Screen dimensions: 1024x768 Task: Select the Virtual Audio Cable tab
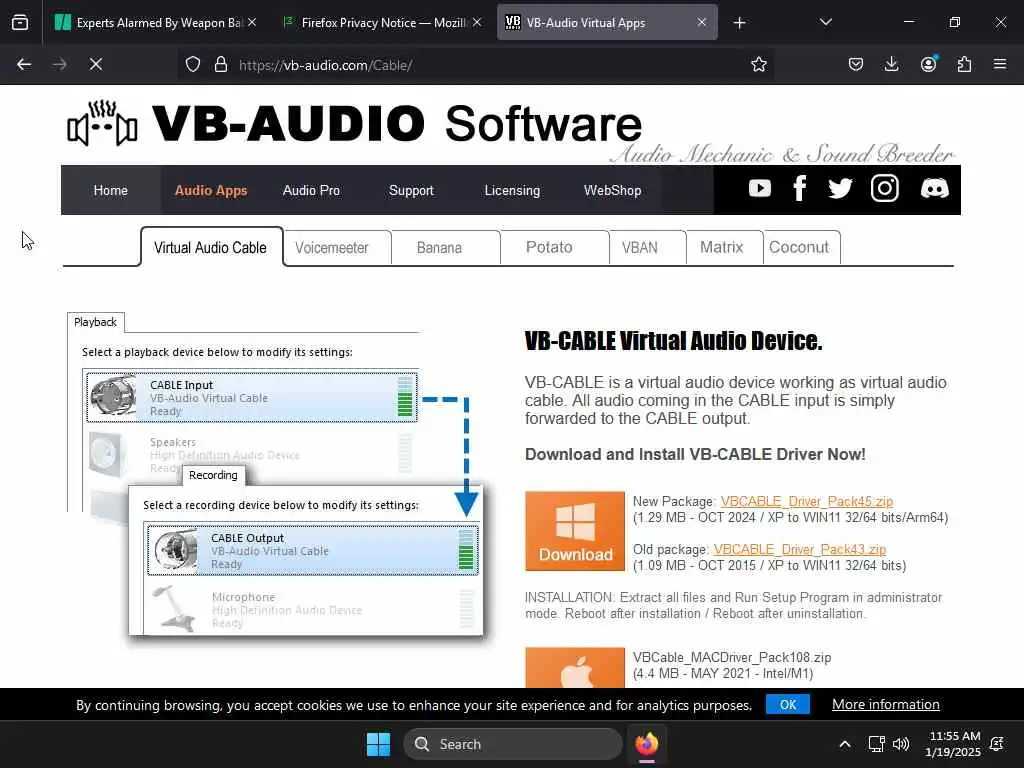(x=210, y=248)
